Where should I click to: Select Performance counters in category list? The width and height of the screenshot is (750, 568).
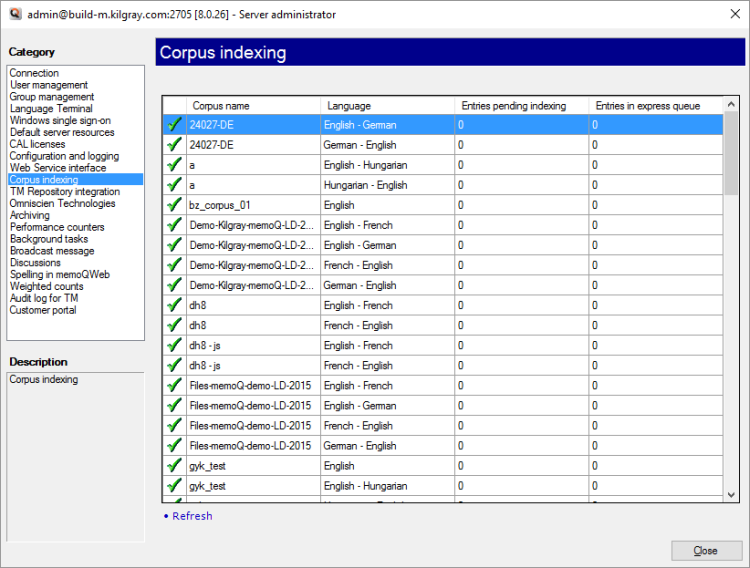pyautogui.click(x=56, y=227)
